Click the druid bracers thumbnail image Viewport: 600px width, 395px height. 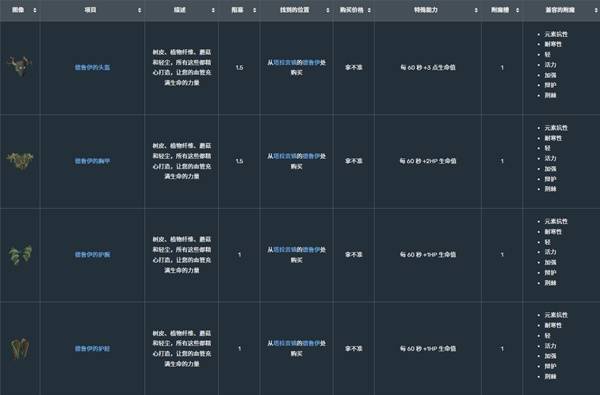click(x=20, y=254)
